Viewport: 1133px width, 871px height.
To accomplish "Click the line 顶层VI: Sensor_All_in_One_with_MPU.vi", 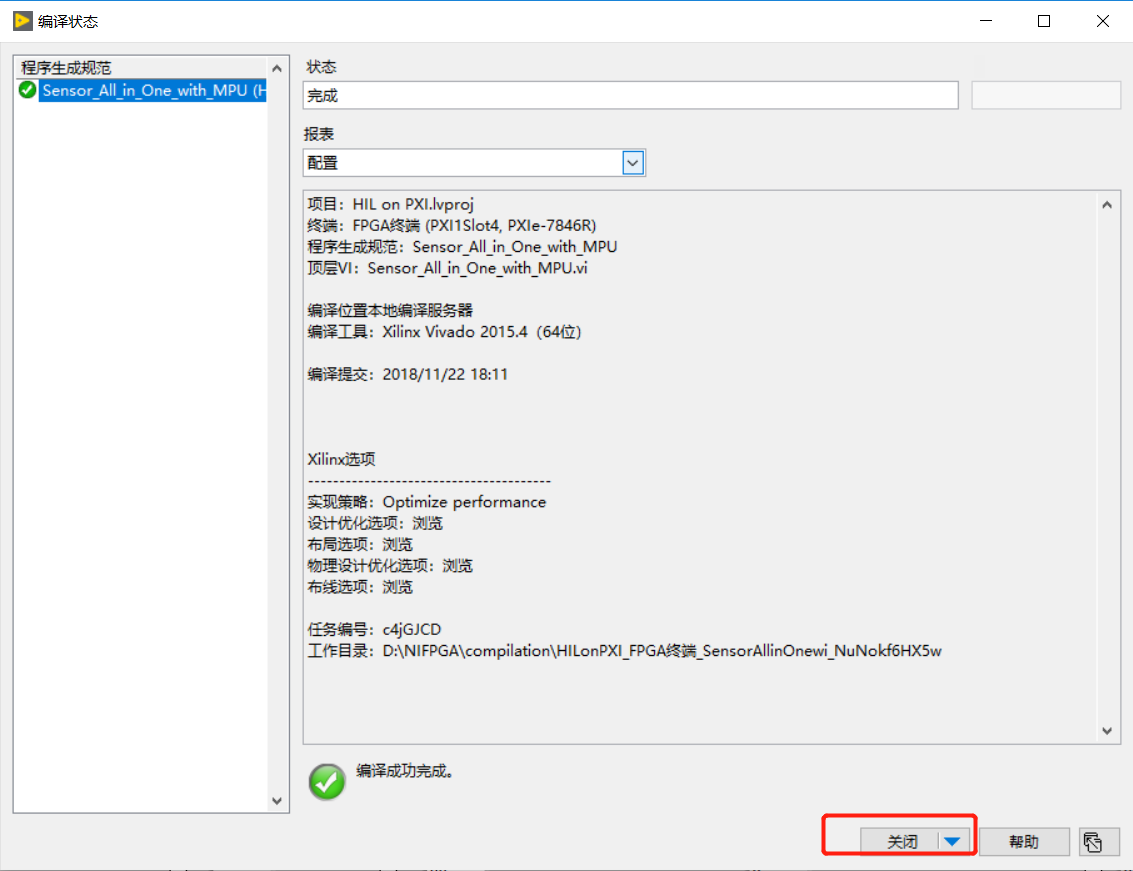I will [447, 268].
